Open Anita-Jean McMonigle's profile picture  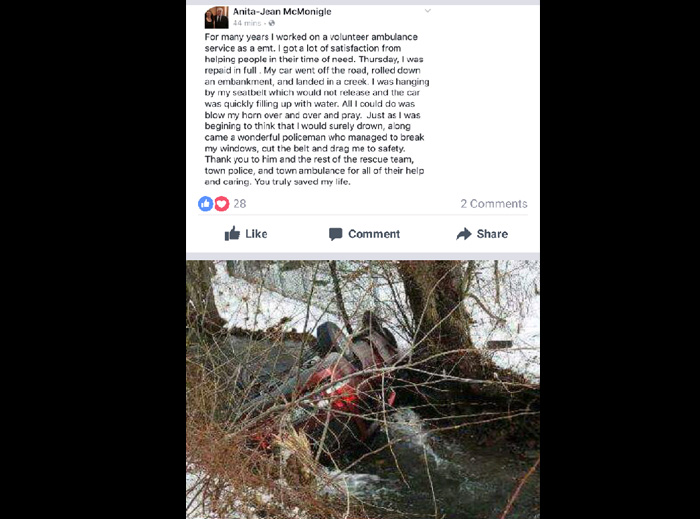tap(217, 17)
